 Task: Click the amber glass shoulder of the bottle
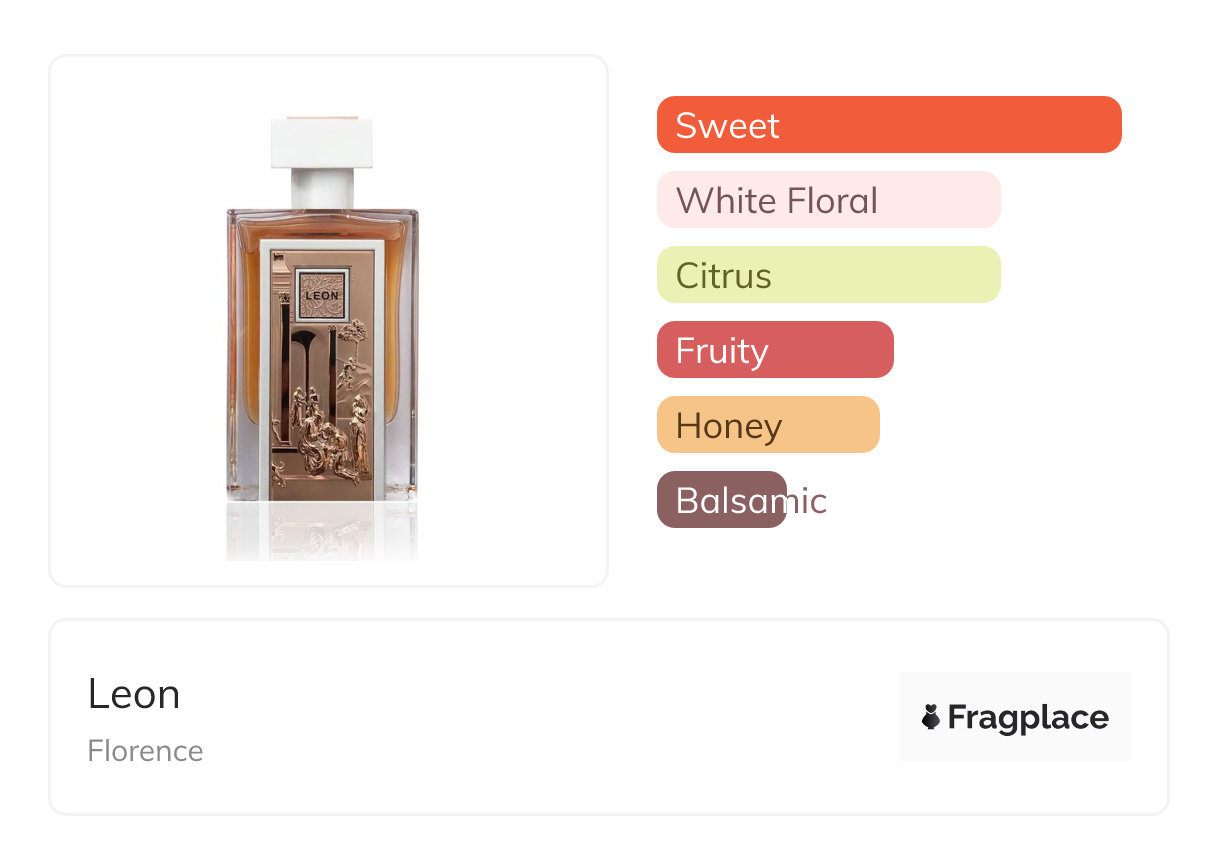tap(322, 224)
